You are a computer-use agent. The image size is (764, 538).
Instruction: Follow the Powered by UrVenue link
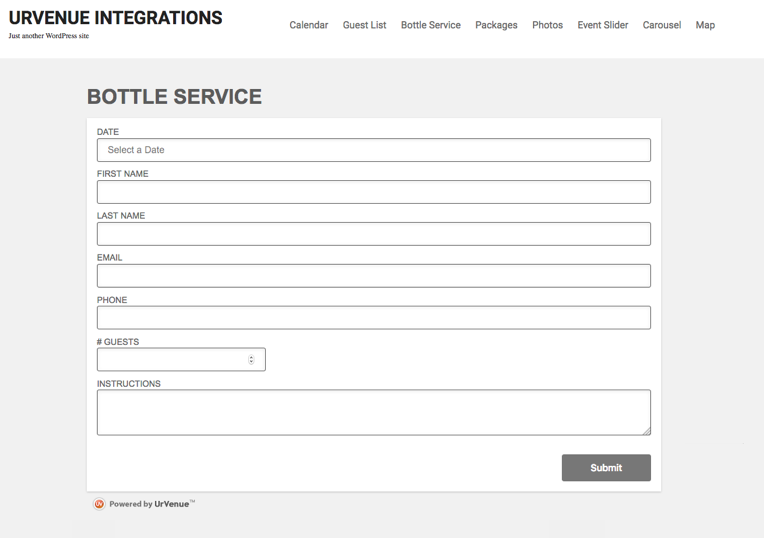click(151, 504)
